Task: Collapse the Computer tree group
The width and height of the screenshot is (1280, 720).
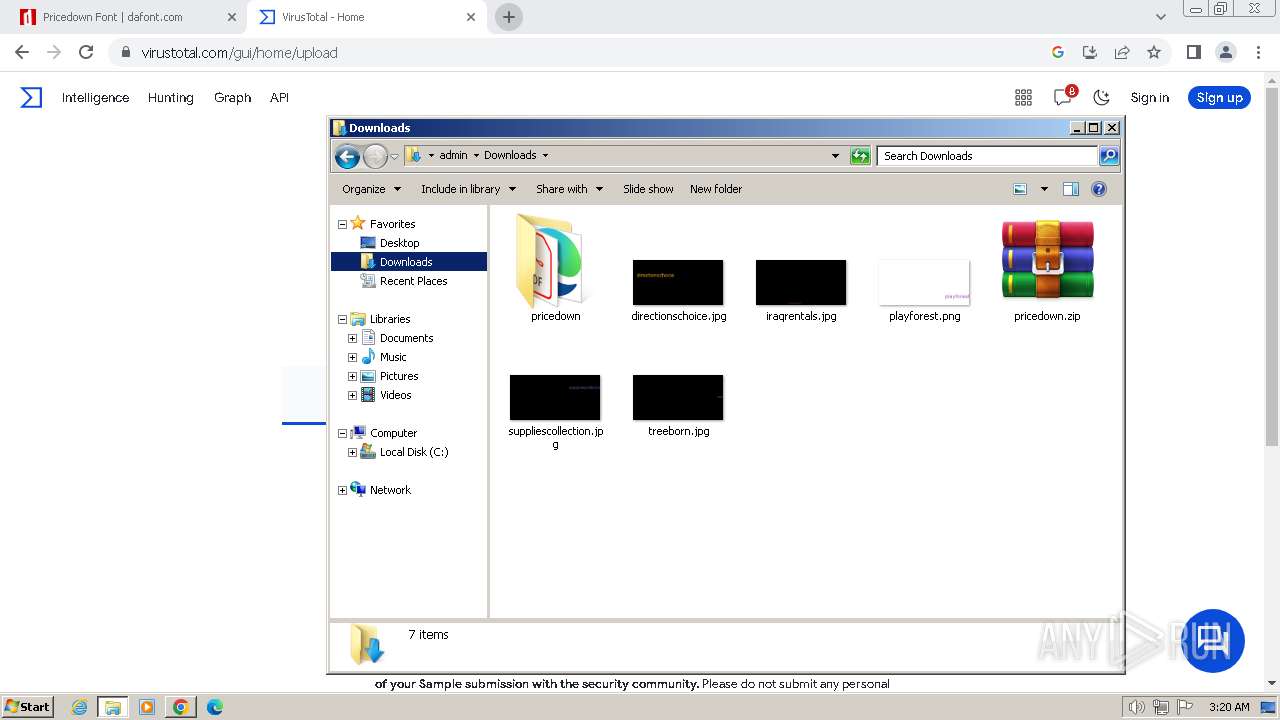Action: pos(342,433)
